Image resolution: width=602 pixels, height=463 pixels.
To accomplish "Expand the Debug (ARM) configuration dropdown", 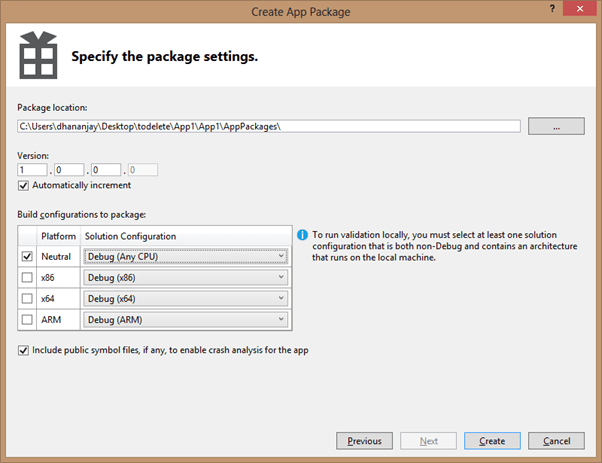I will tap(186, 319).
